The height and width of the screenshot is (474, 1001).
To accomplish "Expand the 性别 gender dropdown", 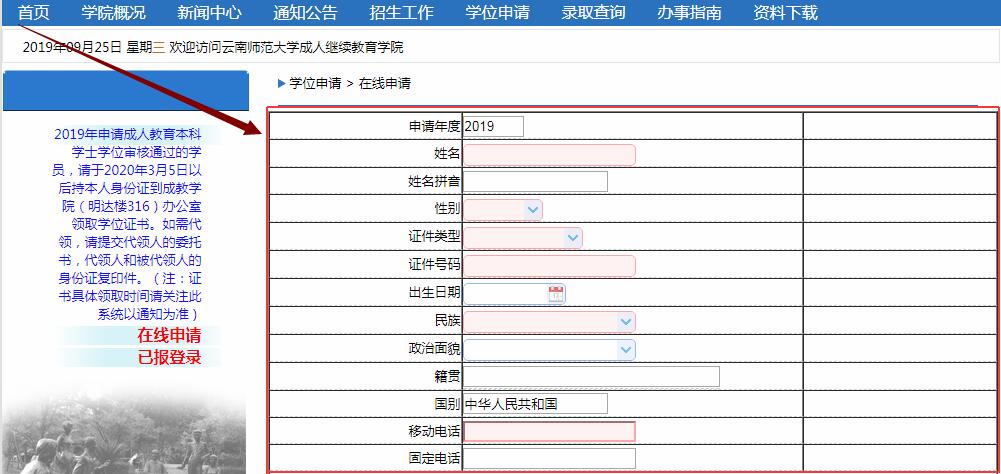I will (503, 210).
